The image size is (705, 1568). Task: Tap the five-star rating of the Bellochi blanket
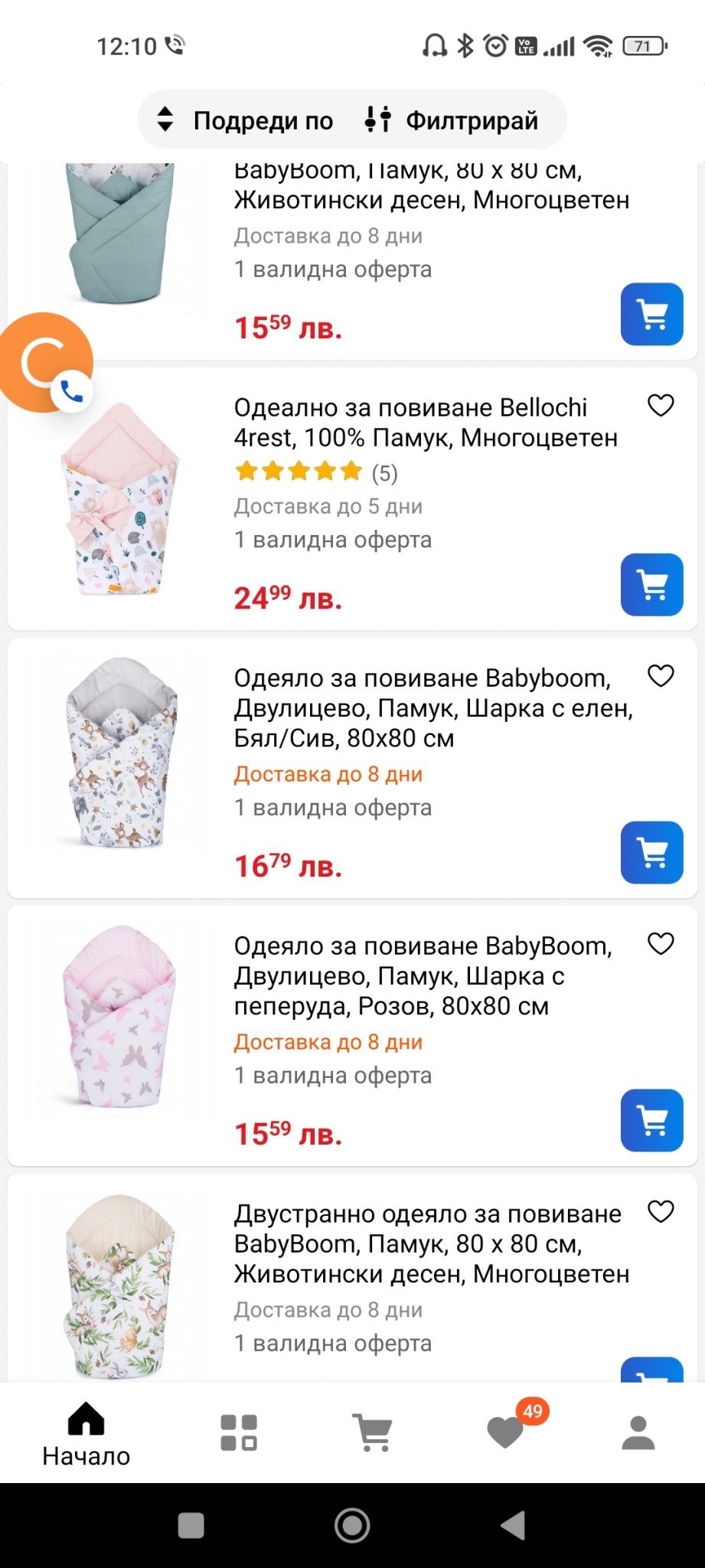(x=299, y=472)
